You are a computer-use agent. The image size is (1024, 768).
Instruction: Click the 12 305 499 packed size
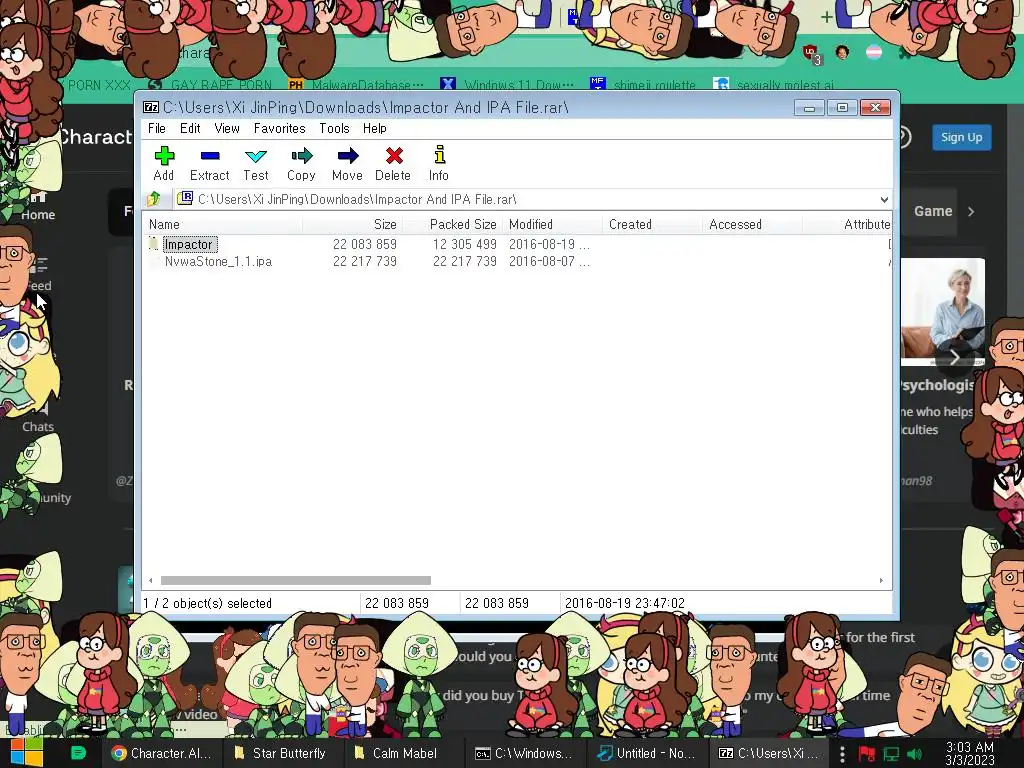point(465,244)
